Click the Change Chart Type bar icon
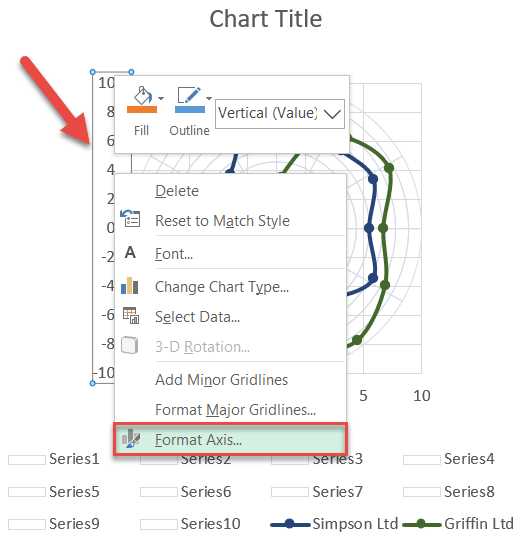 coord(130,285)
